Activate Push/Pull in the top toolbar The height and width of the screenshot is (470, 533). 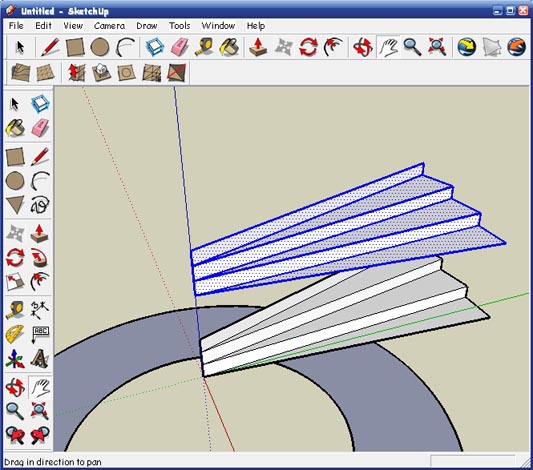pos(258,47)
